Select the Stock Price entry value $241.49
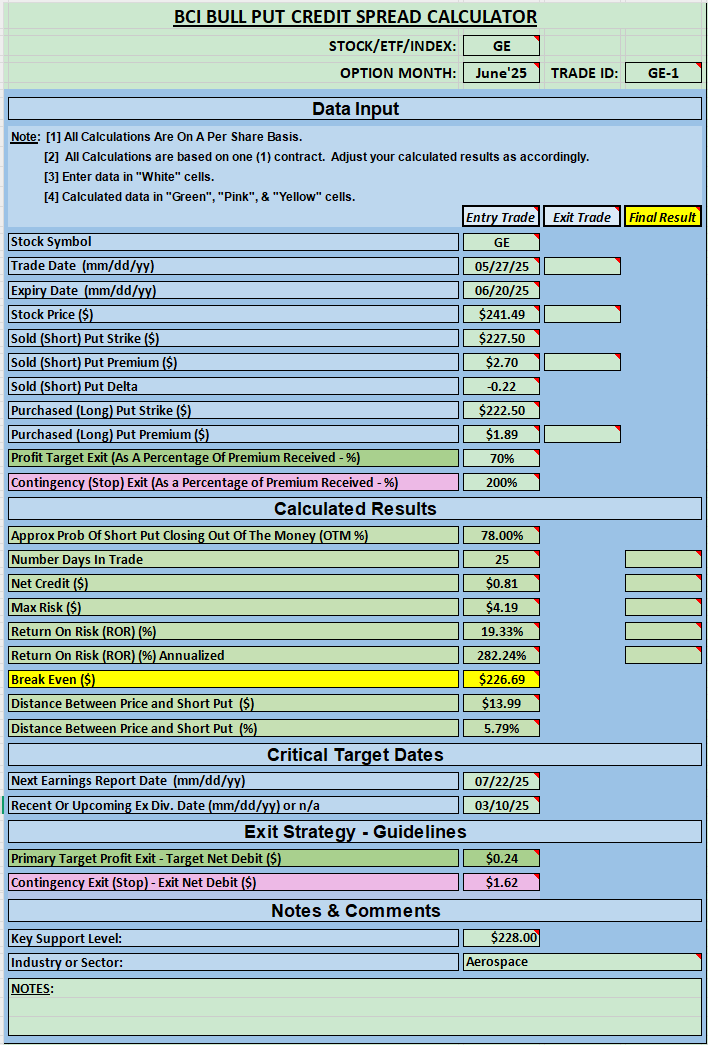This screenshot has width=708, height=1045. click(501, 314)
